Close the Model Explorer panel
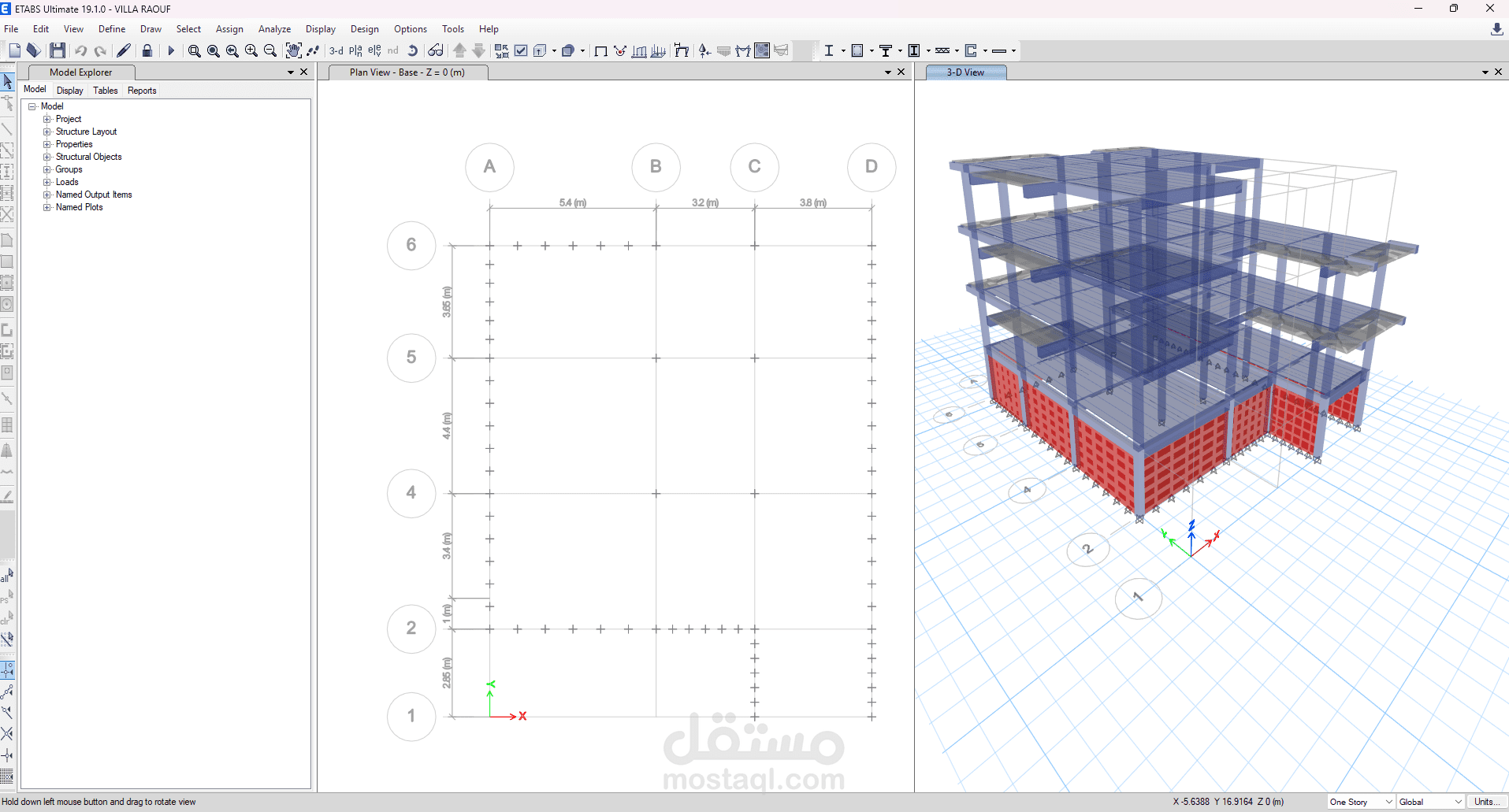This screenshot has height=812, width=1509. pyautogui.click(x=304, y=72)
